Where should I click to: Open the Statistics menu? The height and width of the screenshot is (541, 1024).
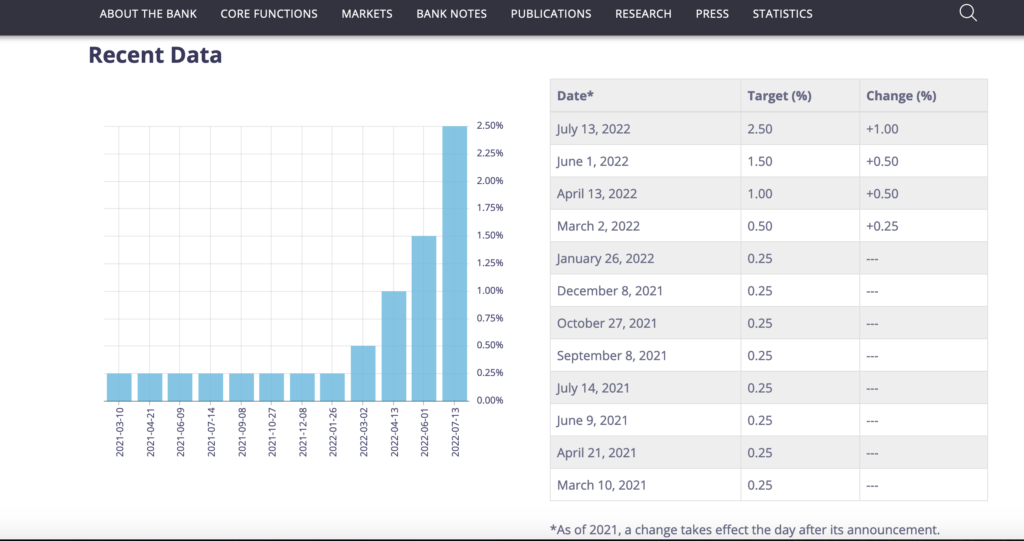pos(782,14)
